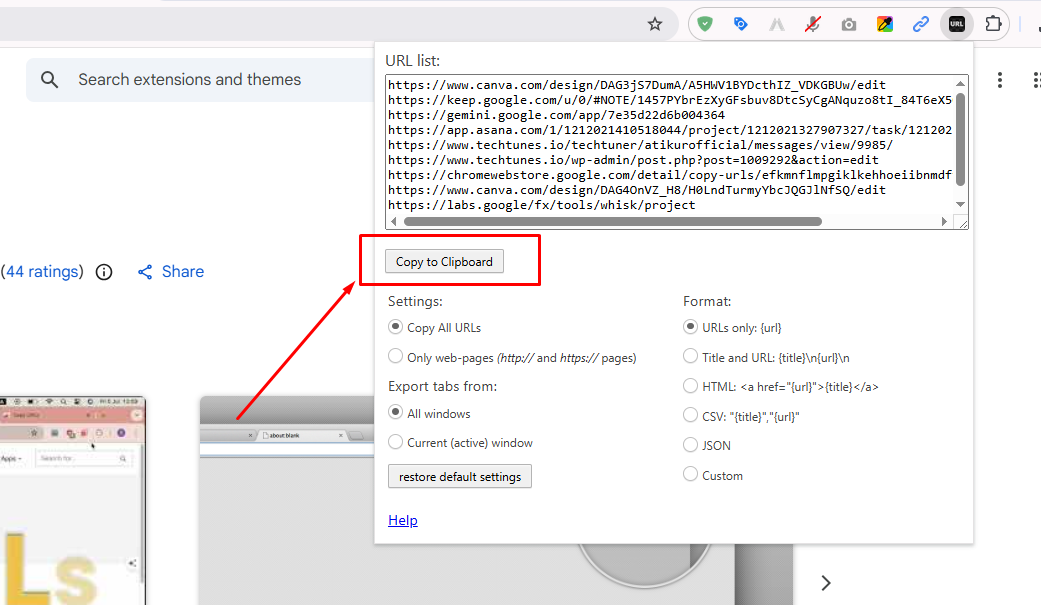Open the camera screenshot extension
Image resolution: width=1041 pixels, height=605 pixels.
848,25
